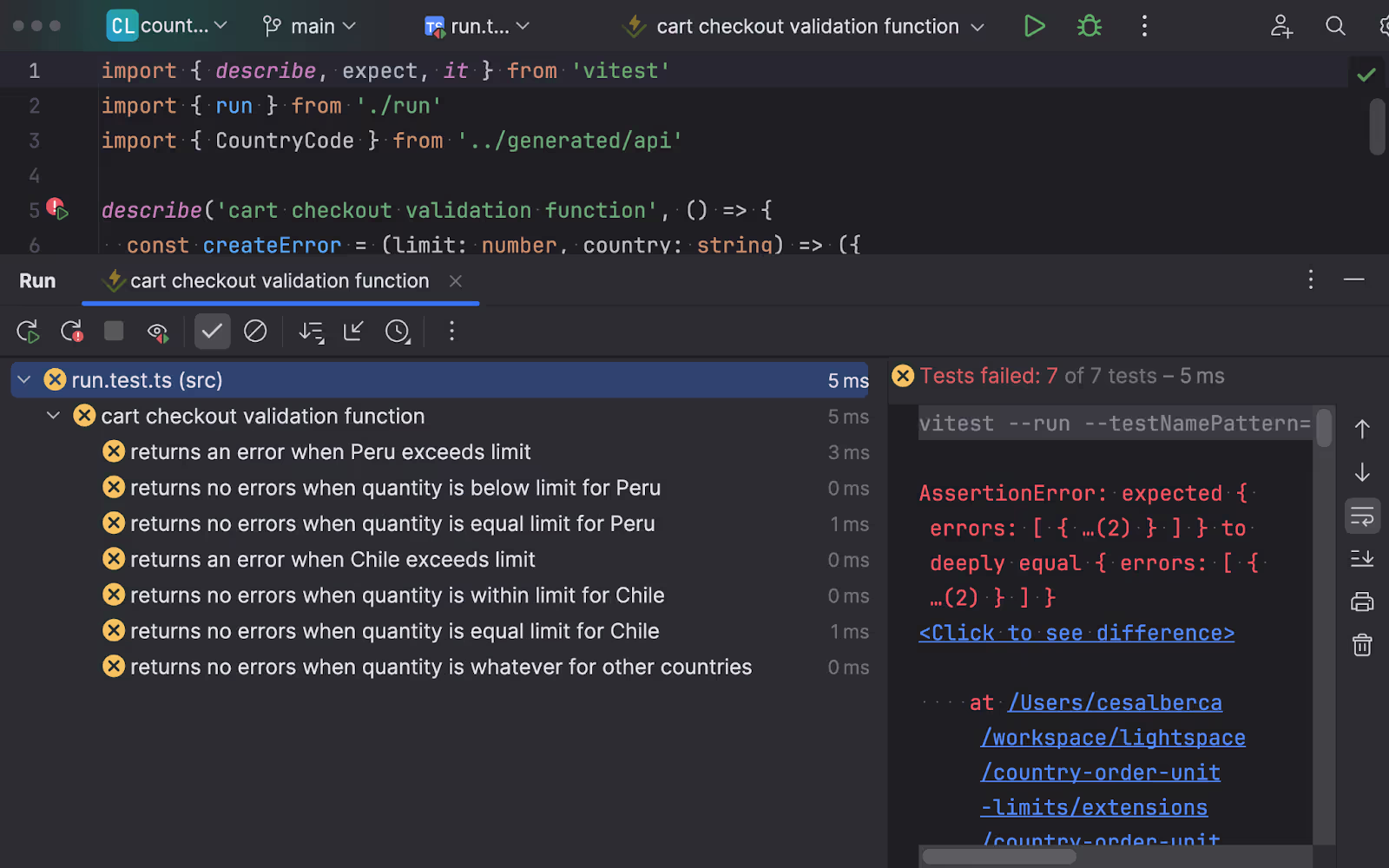
Task: Click the './run' import path on line 2
Action: tap(398, 106)
